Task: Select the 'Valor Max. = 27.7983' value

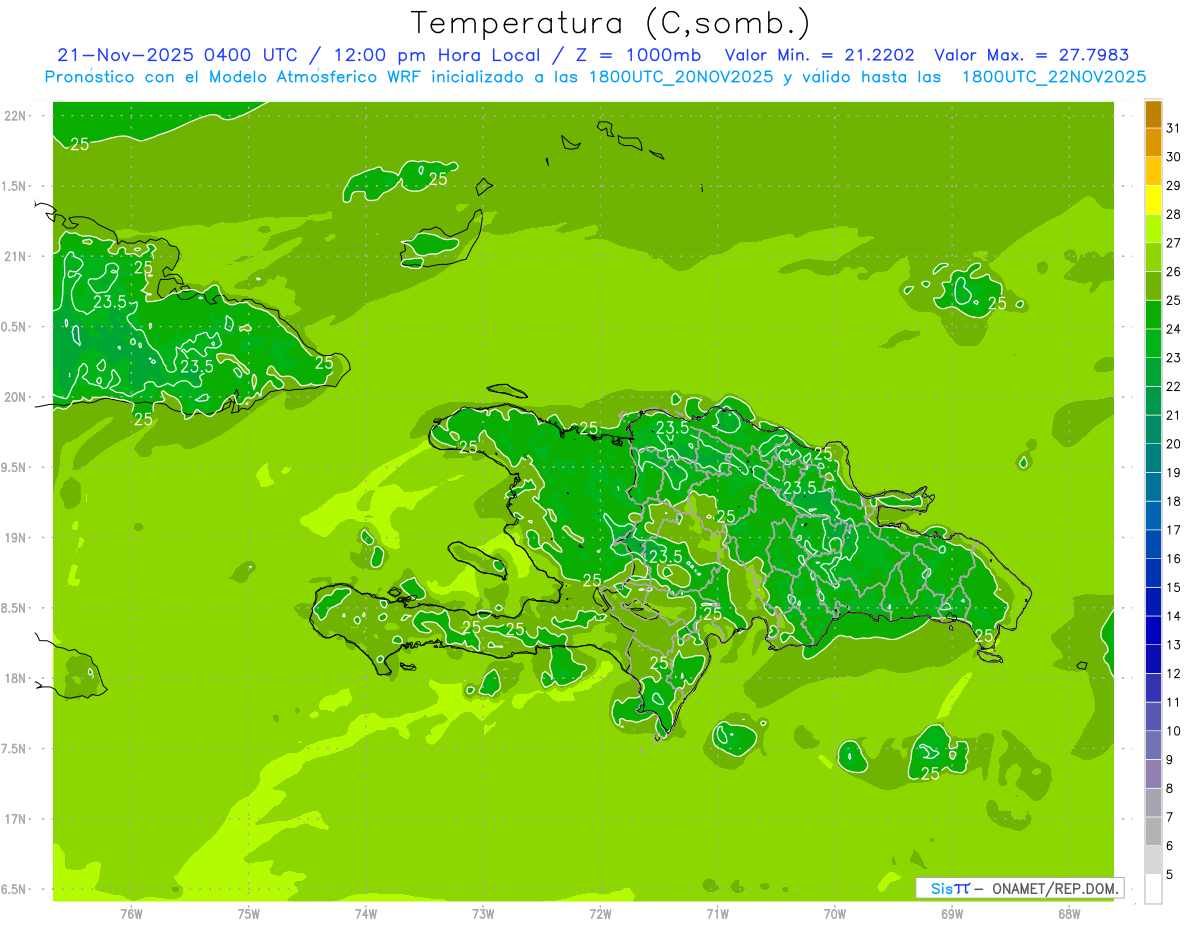Action: tap(1031, 55)
